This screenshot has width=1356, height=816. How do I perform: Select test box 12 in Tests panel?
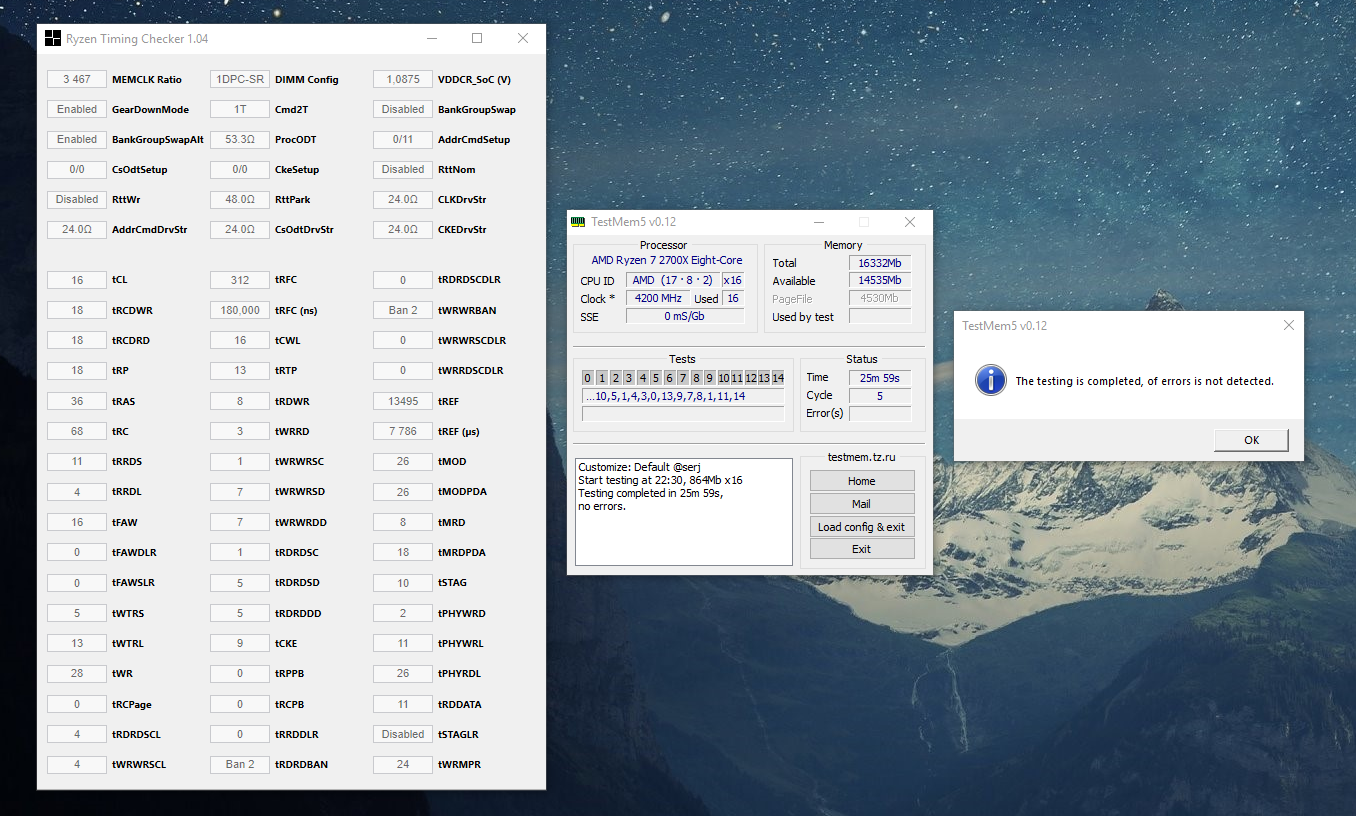[751, 378]
